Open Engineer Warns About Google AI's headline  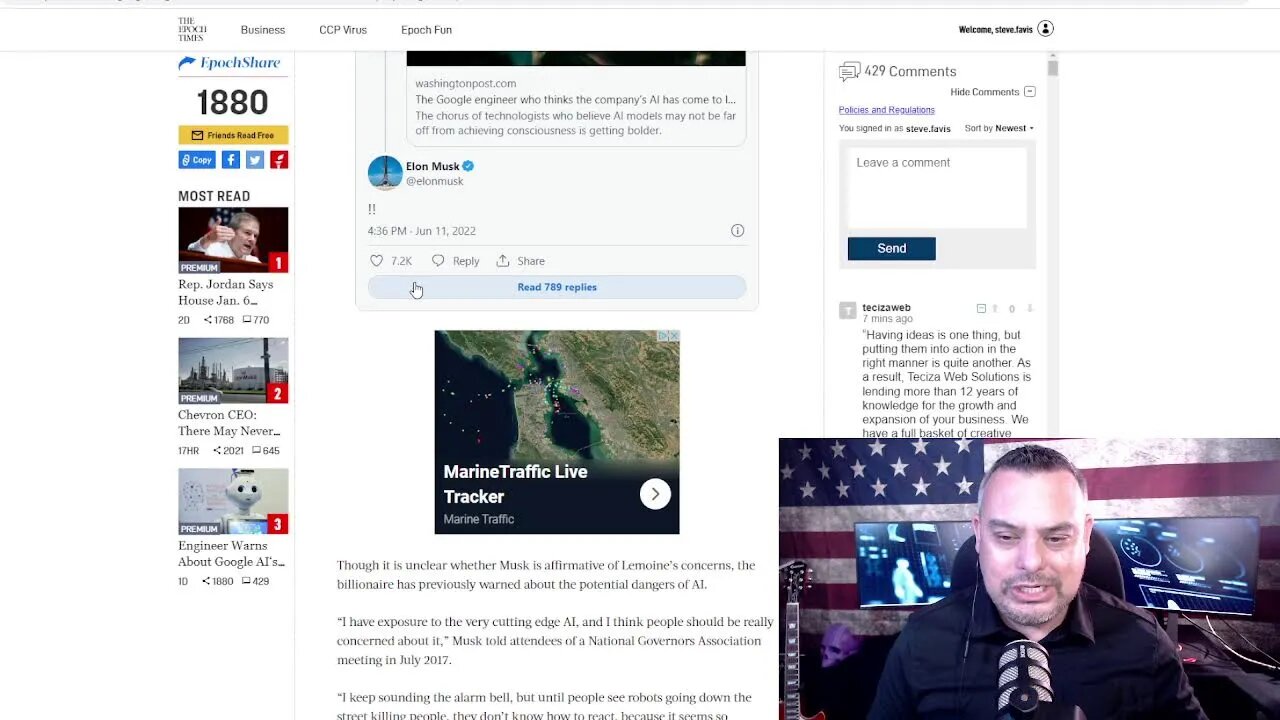pos(231,554)
